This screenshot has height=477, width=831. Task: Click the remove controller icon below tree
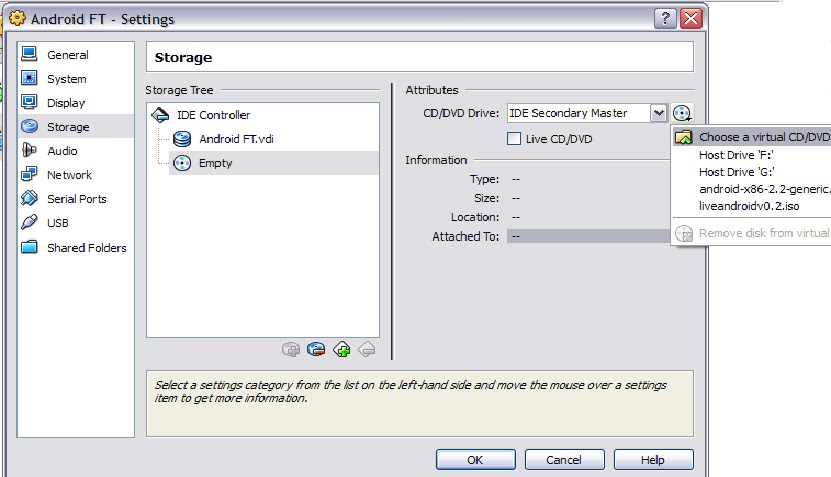coord(316,349)
